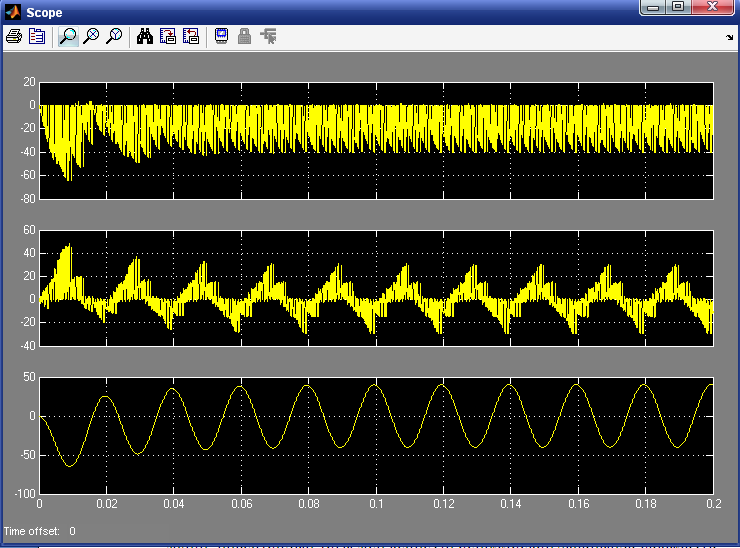Click the dock arrow at toolbar right
Image resolution: width=740 pixels, height=548 pixels.
point(730,37)
